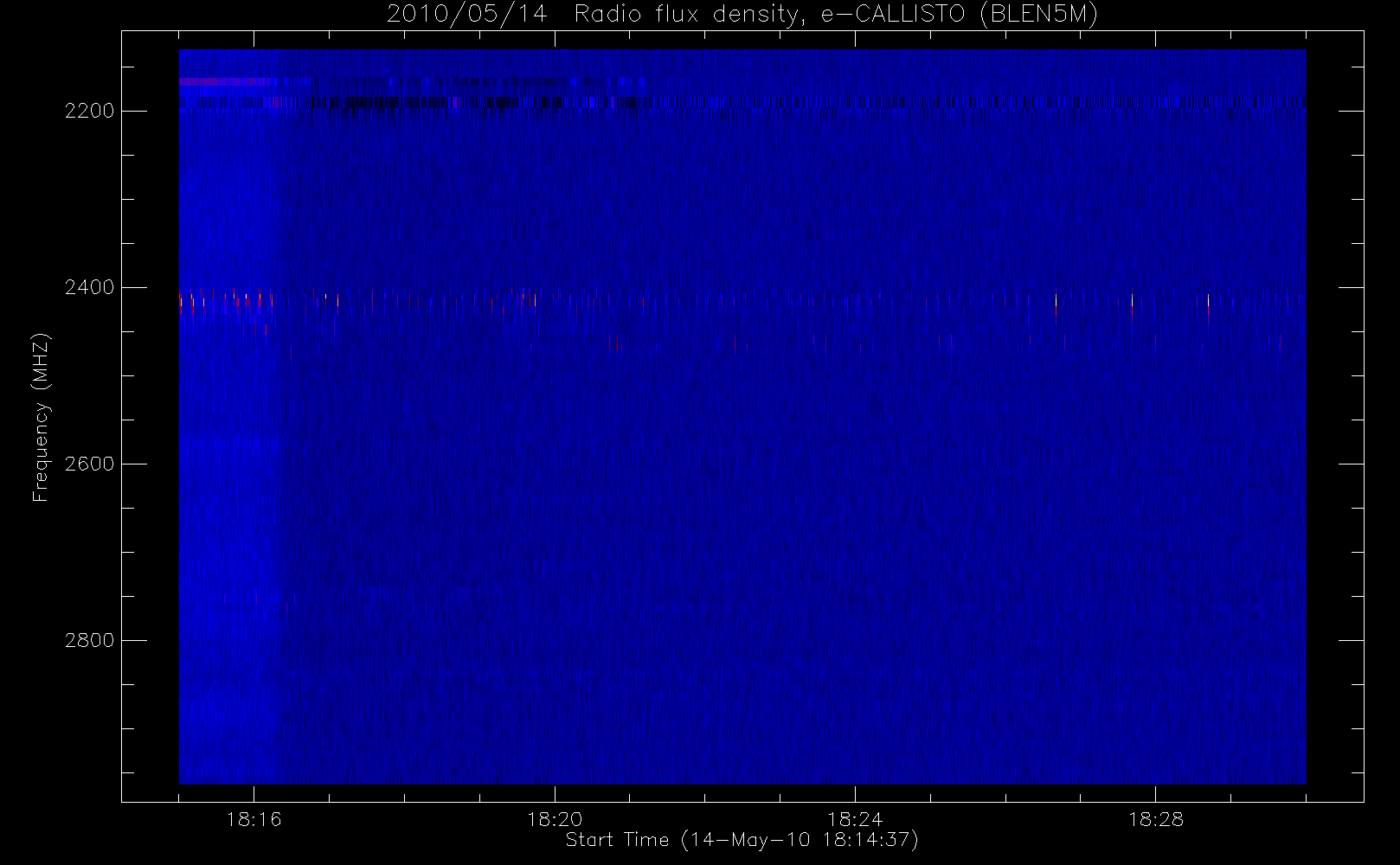Click the '18:20' time axis label
This screenshot has width=1400, height=865.
point(555,819)
